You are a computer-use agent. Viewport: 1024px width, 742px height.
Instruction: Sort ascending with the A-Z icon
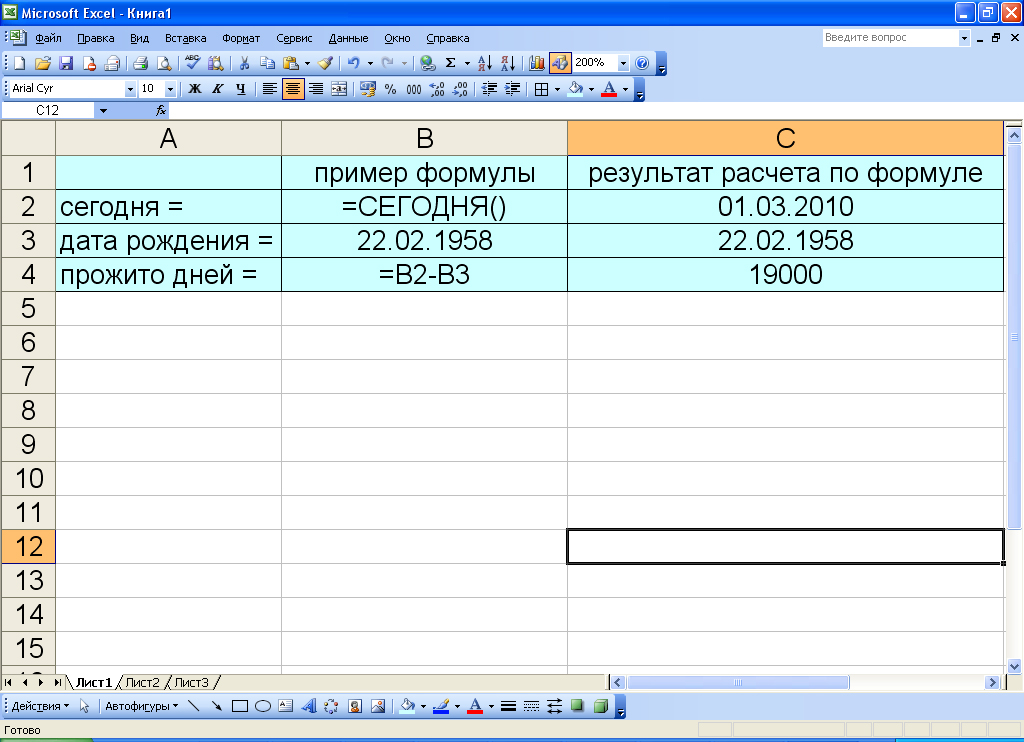tap(485, 63)
